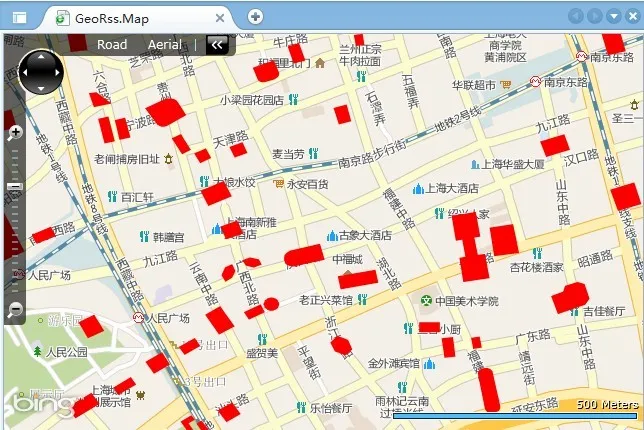Zoom out with the minus magnifier

(x=15, y=308)
